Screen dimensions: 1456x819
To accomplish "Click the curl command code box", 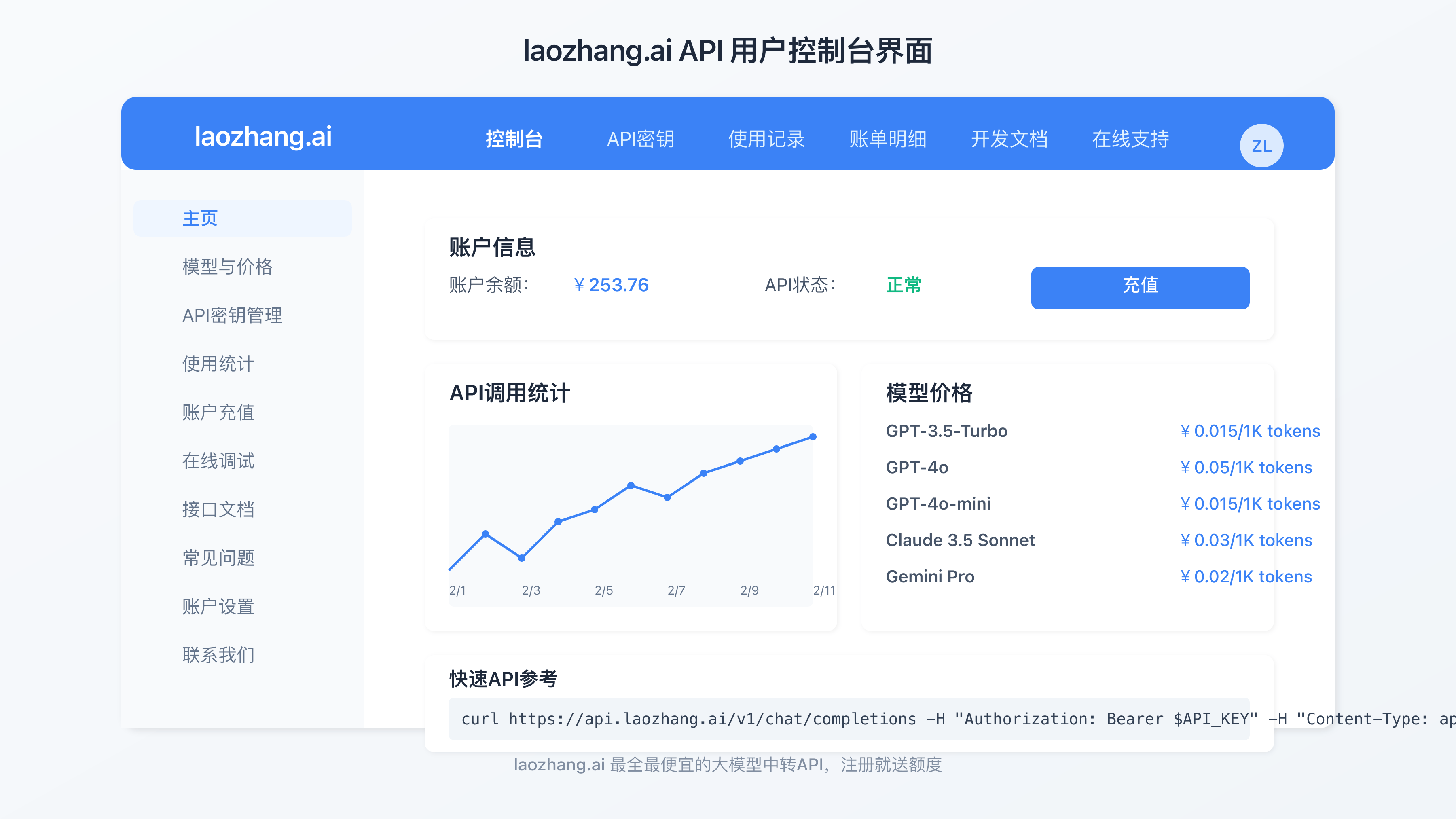I will tap(849, 719).
